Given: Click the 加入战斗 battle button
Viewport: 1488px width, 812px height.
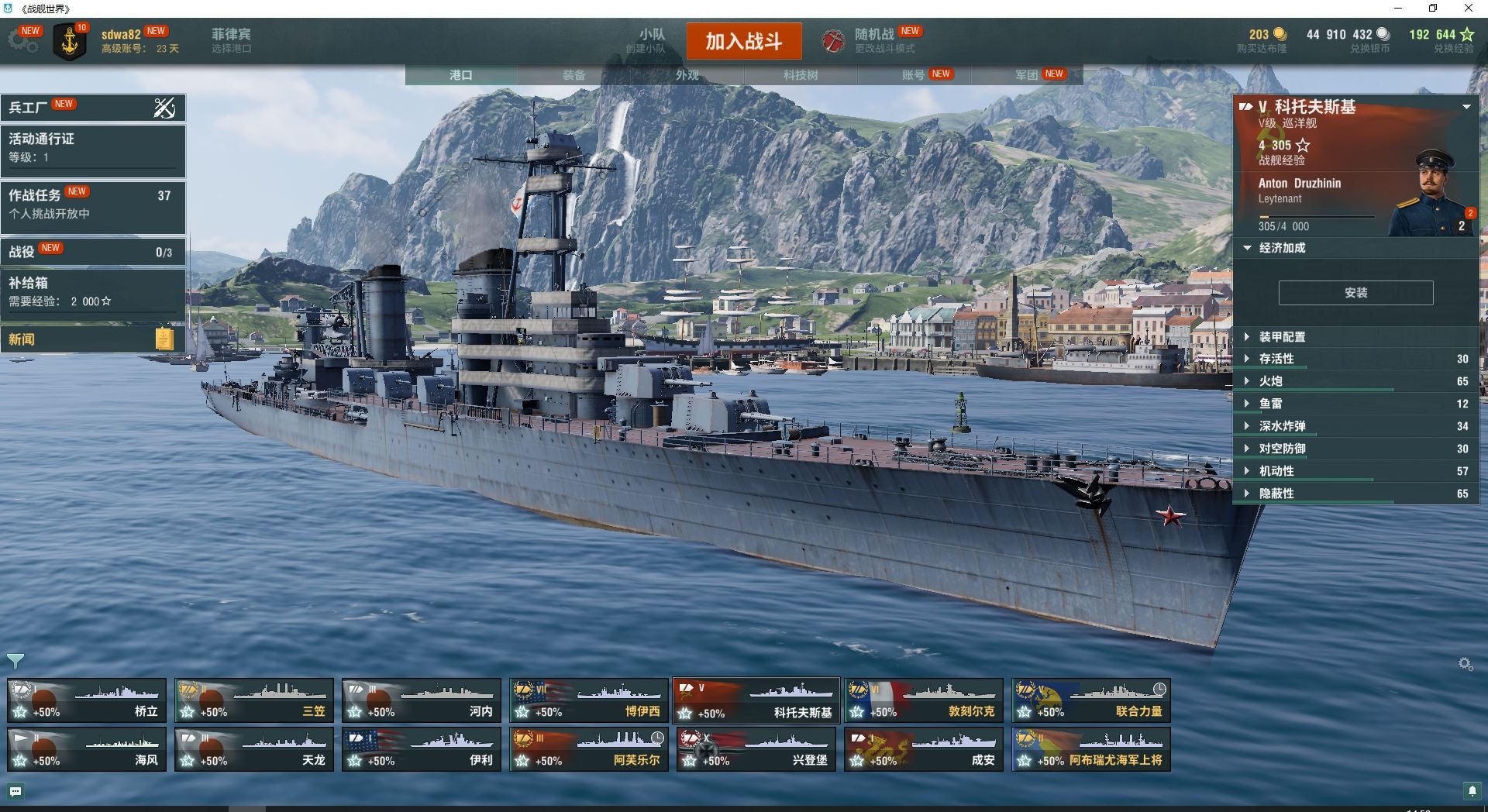Looking at the screenshot, I should (x=744, y=41).
